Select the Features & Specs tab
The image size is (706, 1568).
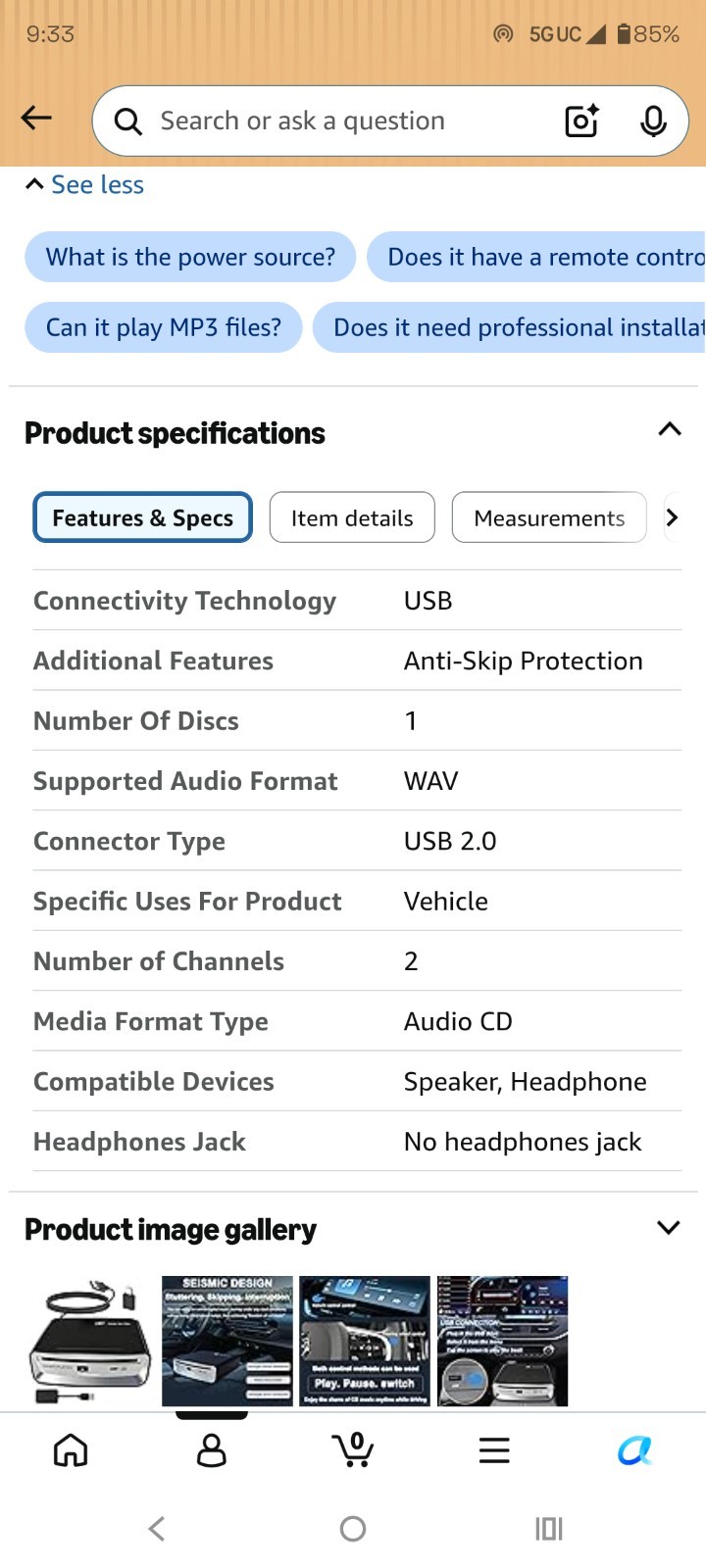click(x=143, y=517)
